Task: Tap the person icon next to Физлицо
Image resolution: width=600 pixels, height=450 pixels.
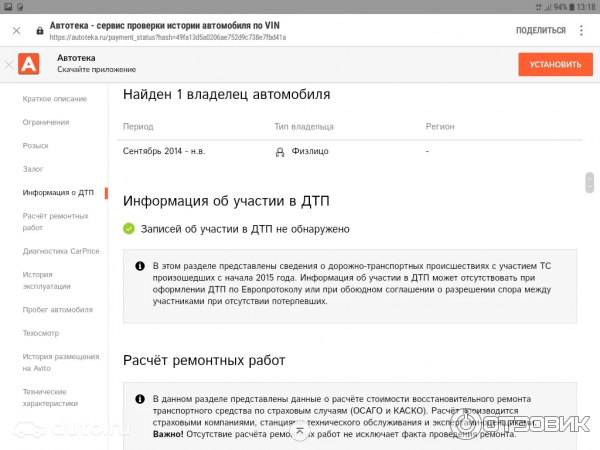Action: pos(280,152)
